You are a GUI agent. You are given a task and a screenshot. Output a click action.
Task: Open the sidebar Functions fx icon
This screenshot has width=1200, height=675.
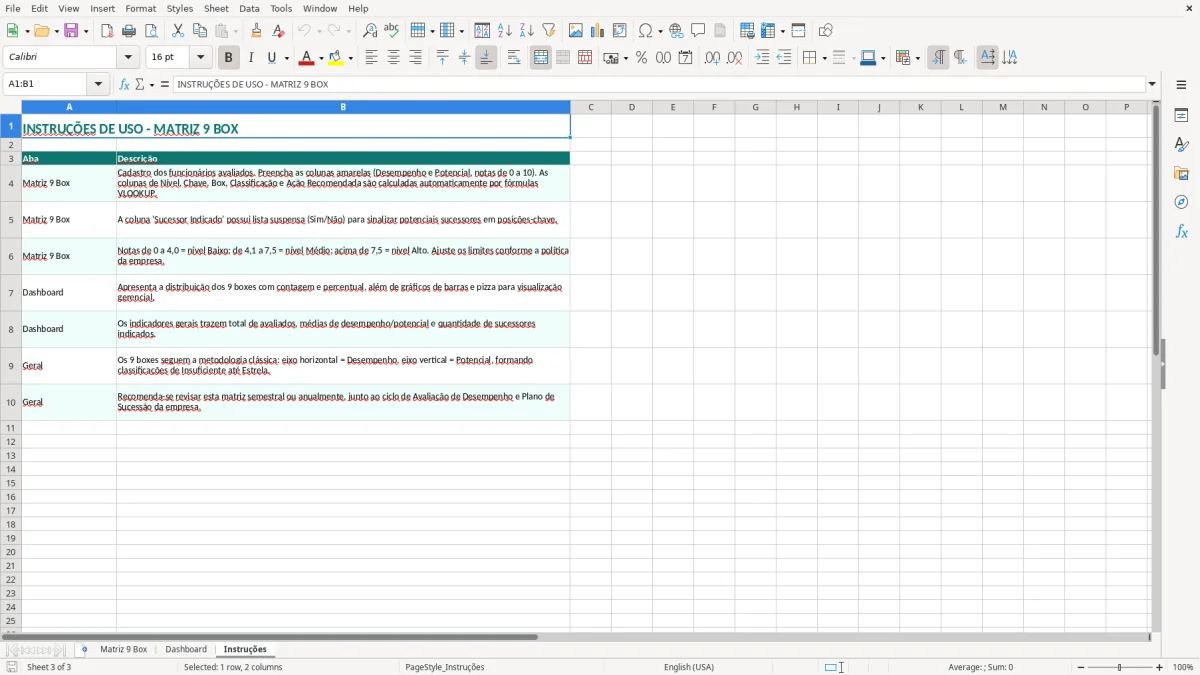[1181, 231]
